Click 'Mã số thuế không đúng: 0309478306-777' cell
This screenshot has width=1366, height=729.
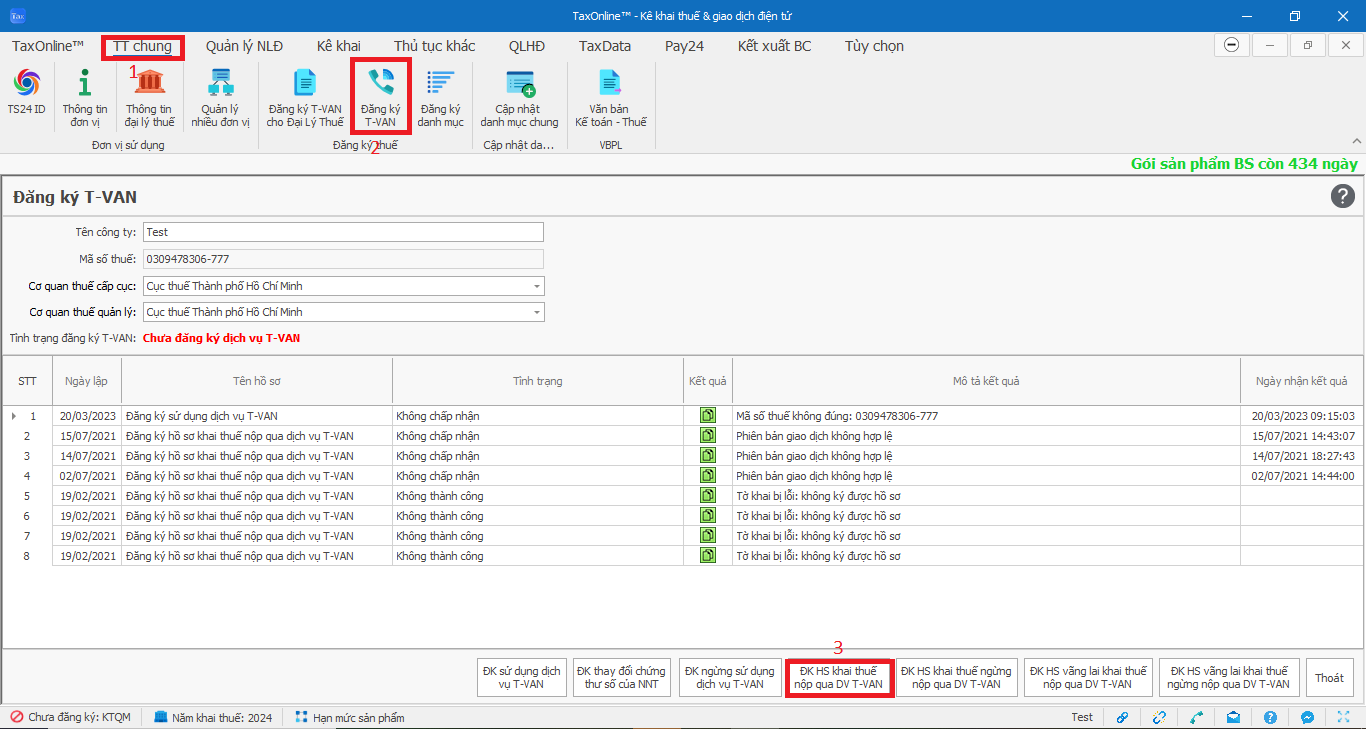[x=986, y=415]
